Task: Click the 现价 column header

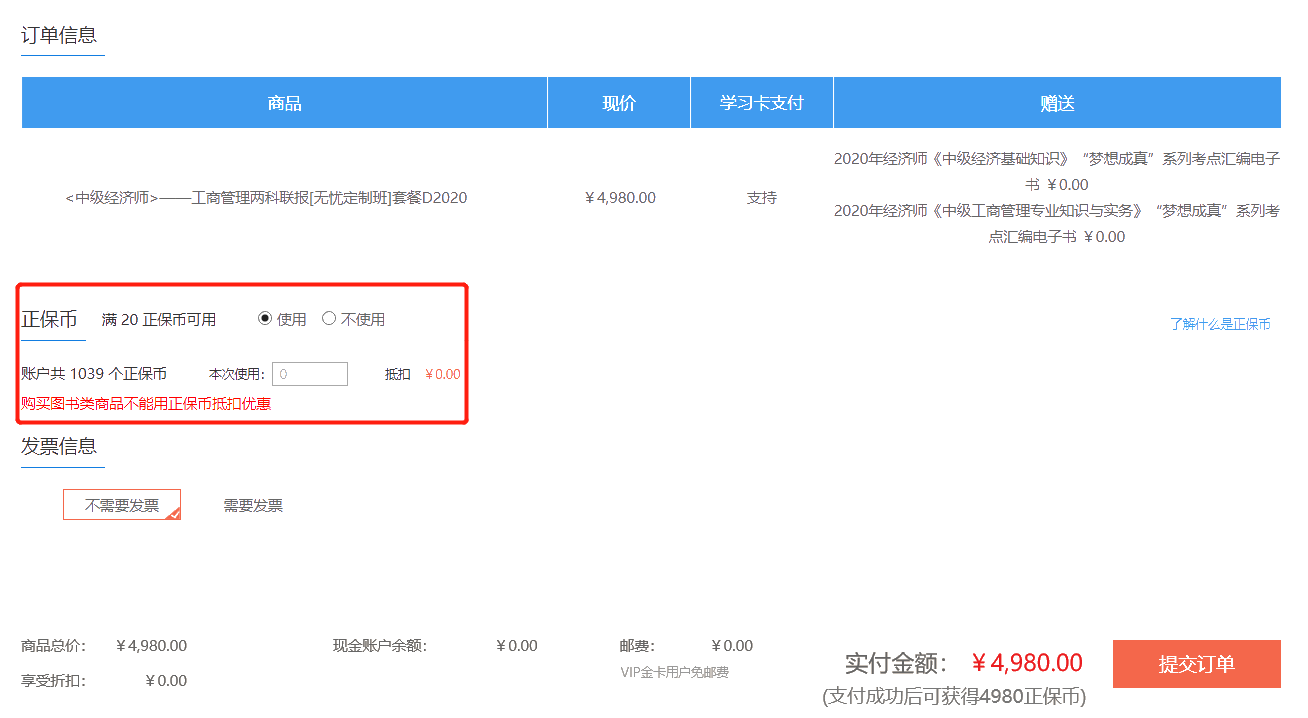Action: click(x=618, y=101)
